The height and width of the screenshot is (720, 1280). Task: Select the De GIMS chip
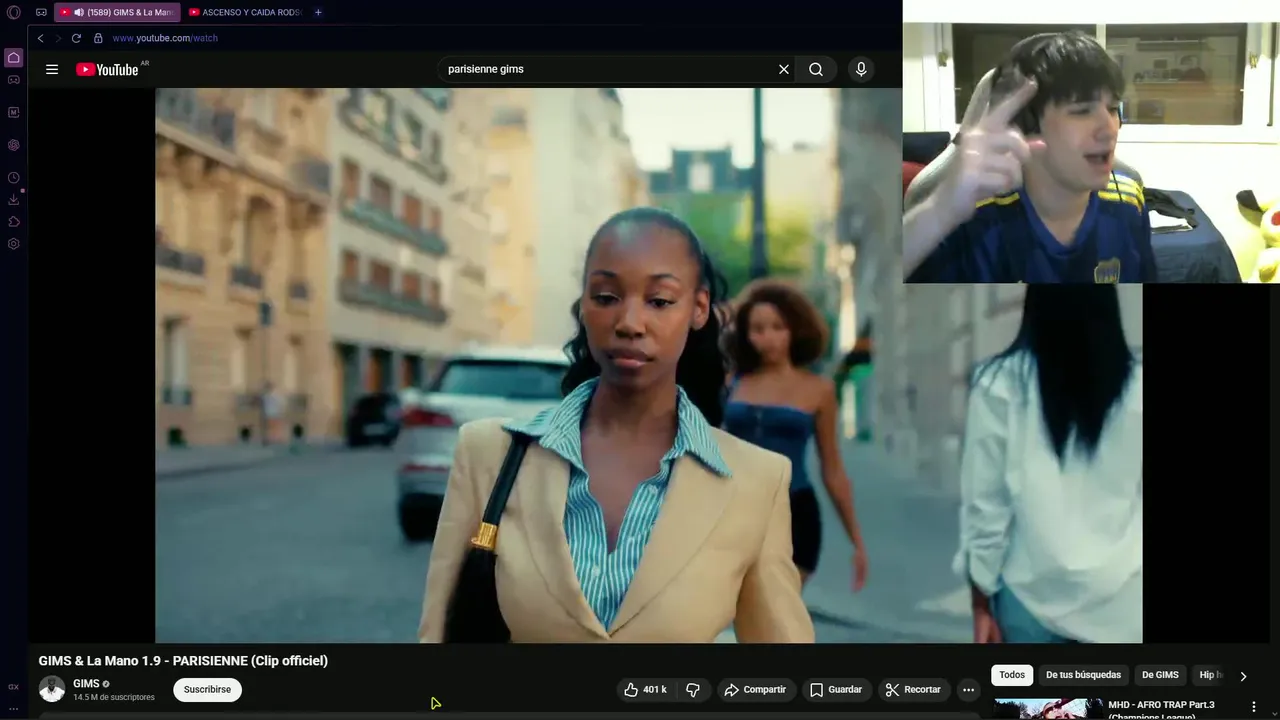(x=1160, y=675)
